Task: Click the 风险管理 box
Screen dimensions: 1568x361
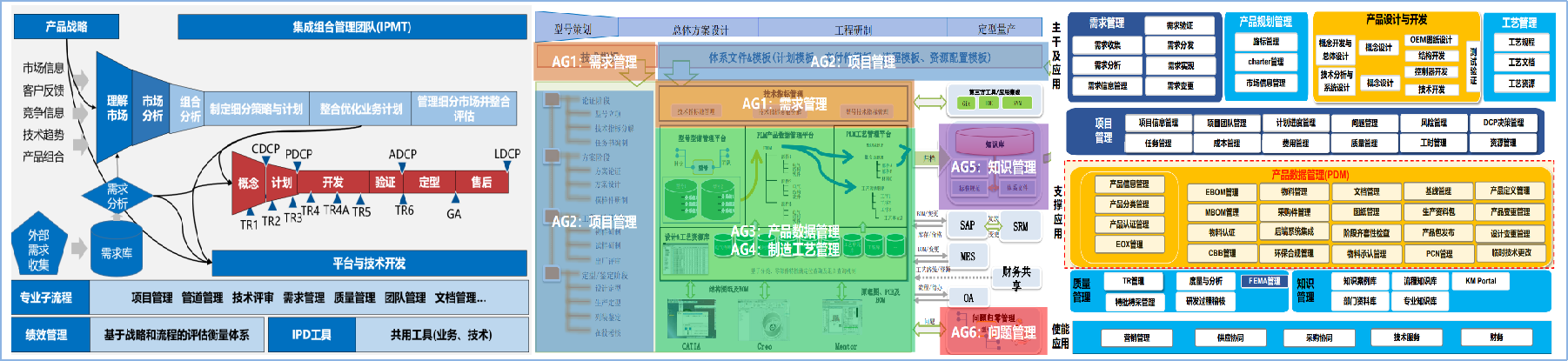Action: click(1433, 123)
